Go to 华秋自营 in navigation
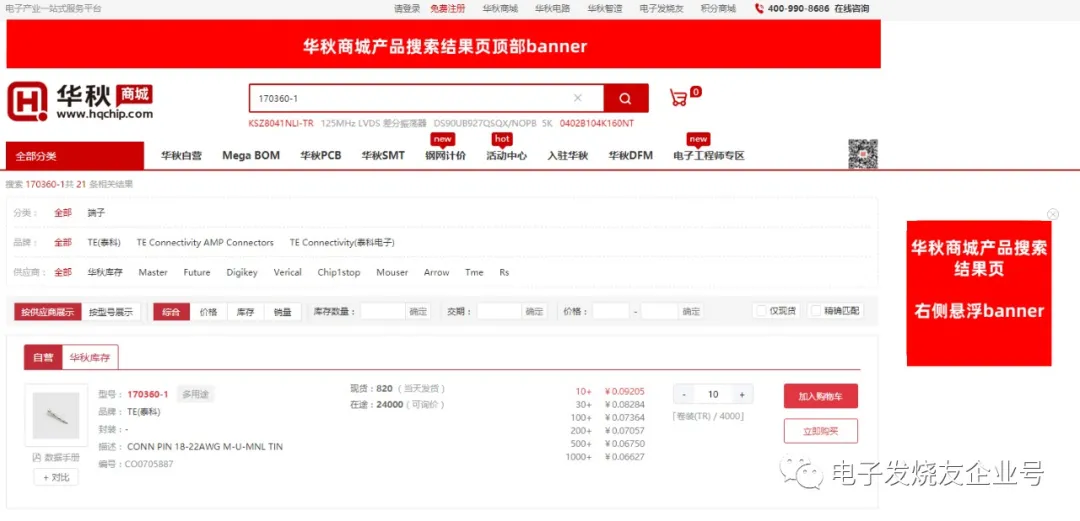 click(182, 156)
